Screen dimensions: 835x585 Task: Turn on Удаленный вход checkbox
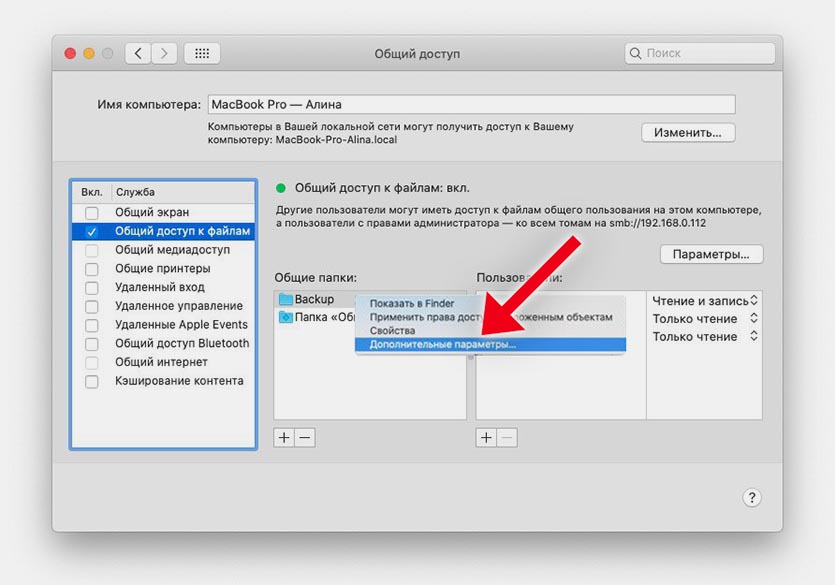click(x=92, y=287)
